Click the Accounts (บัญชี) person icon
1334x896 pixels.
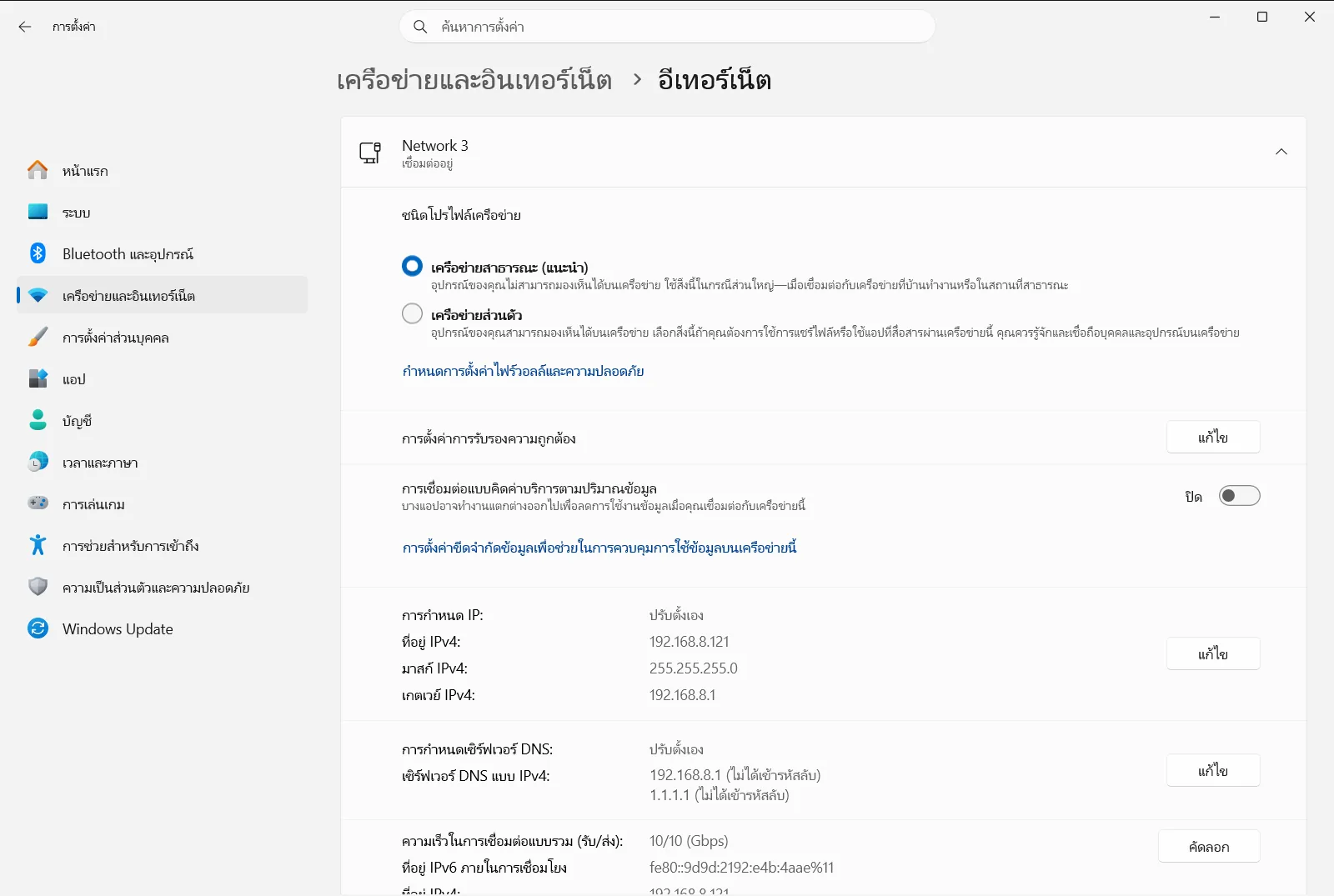[38, 420]
